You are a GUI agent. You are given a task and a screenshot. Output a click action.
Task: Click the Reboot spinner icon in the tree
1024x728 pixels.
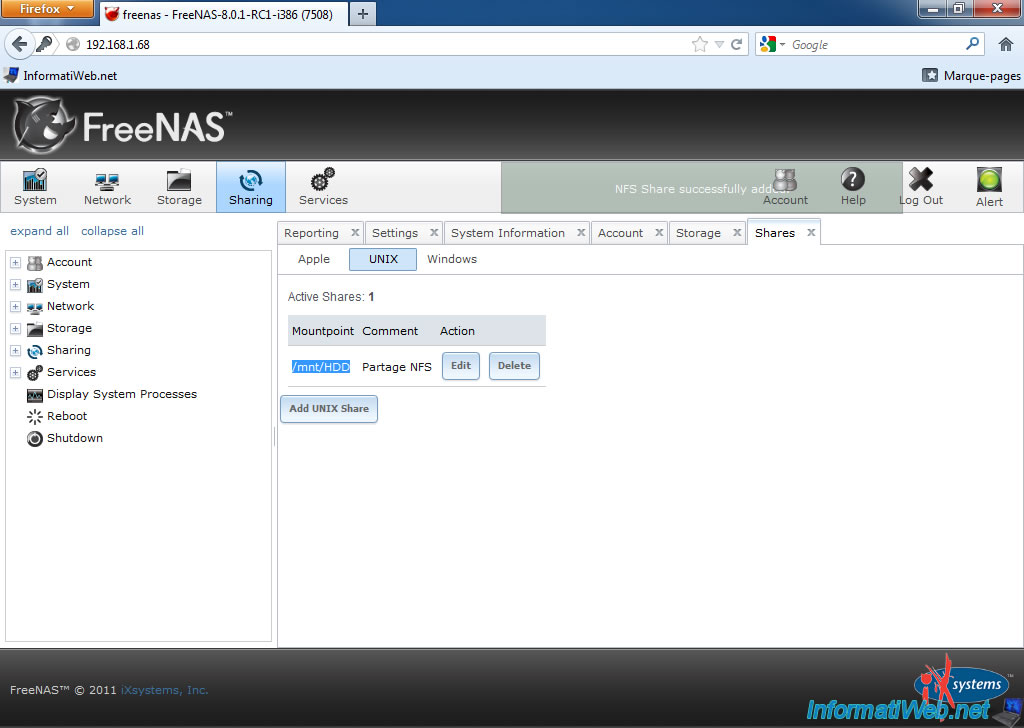pyautogui.click(x=35, y=417)
